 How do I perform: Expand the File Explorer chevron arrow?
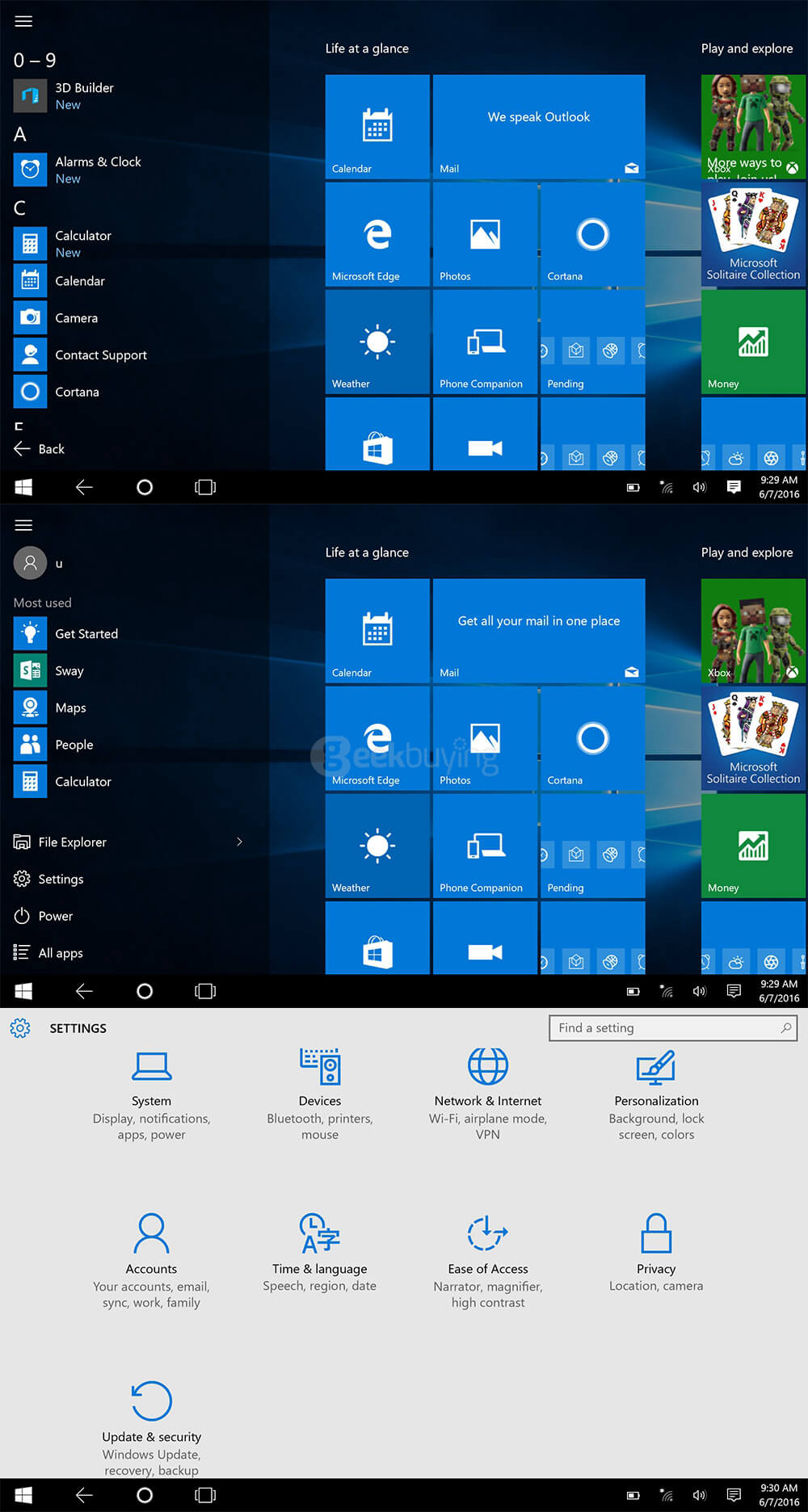(x=239, y=842)
